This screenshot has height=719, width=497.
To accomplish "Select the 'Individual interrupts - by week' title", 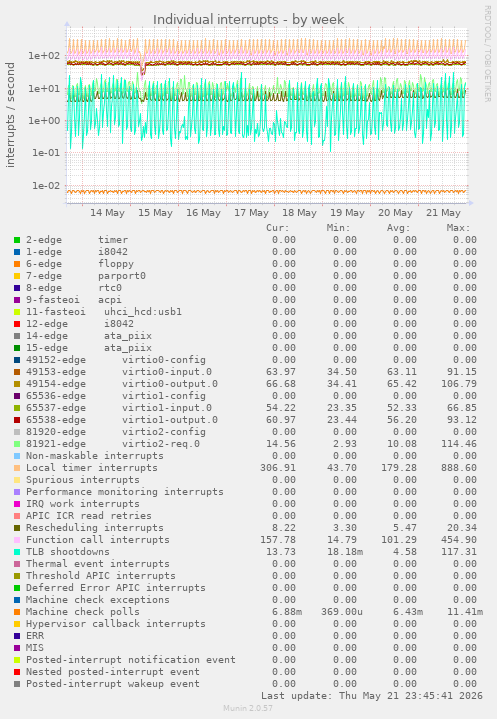I will [x=248, y=20].
